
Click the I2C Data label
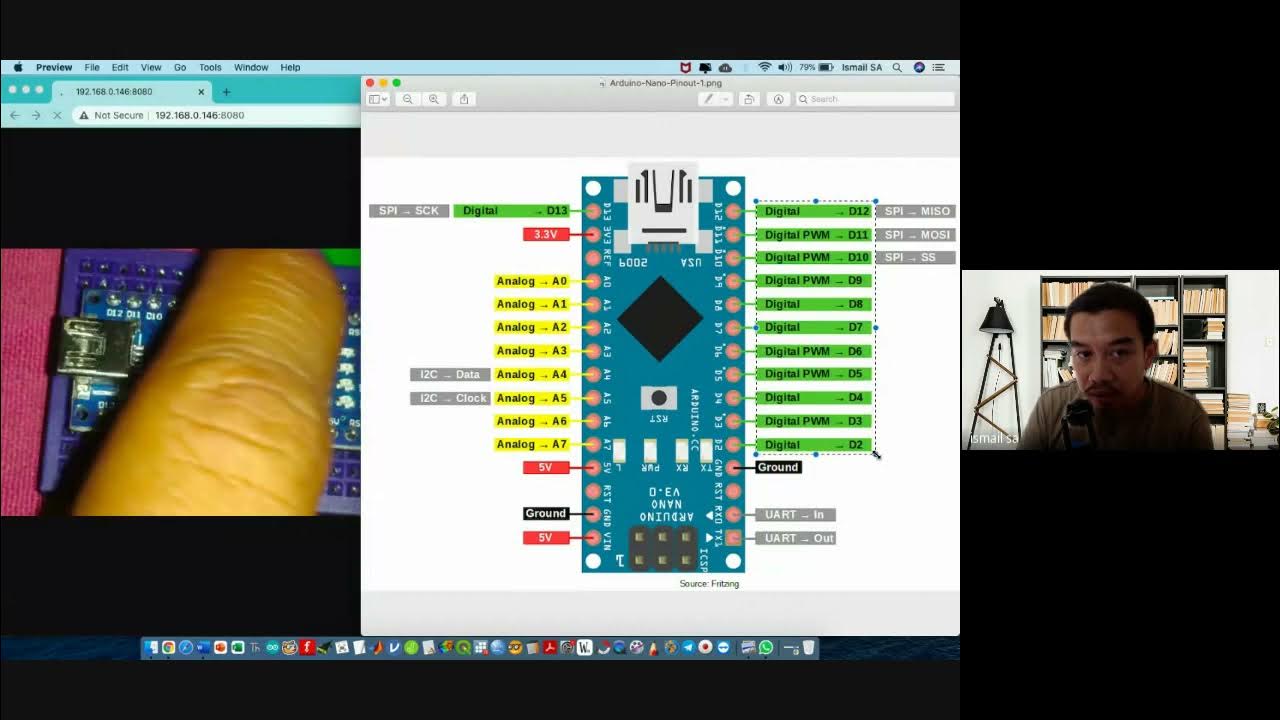point(450,374)
